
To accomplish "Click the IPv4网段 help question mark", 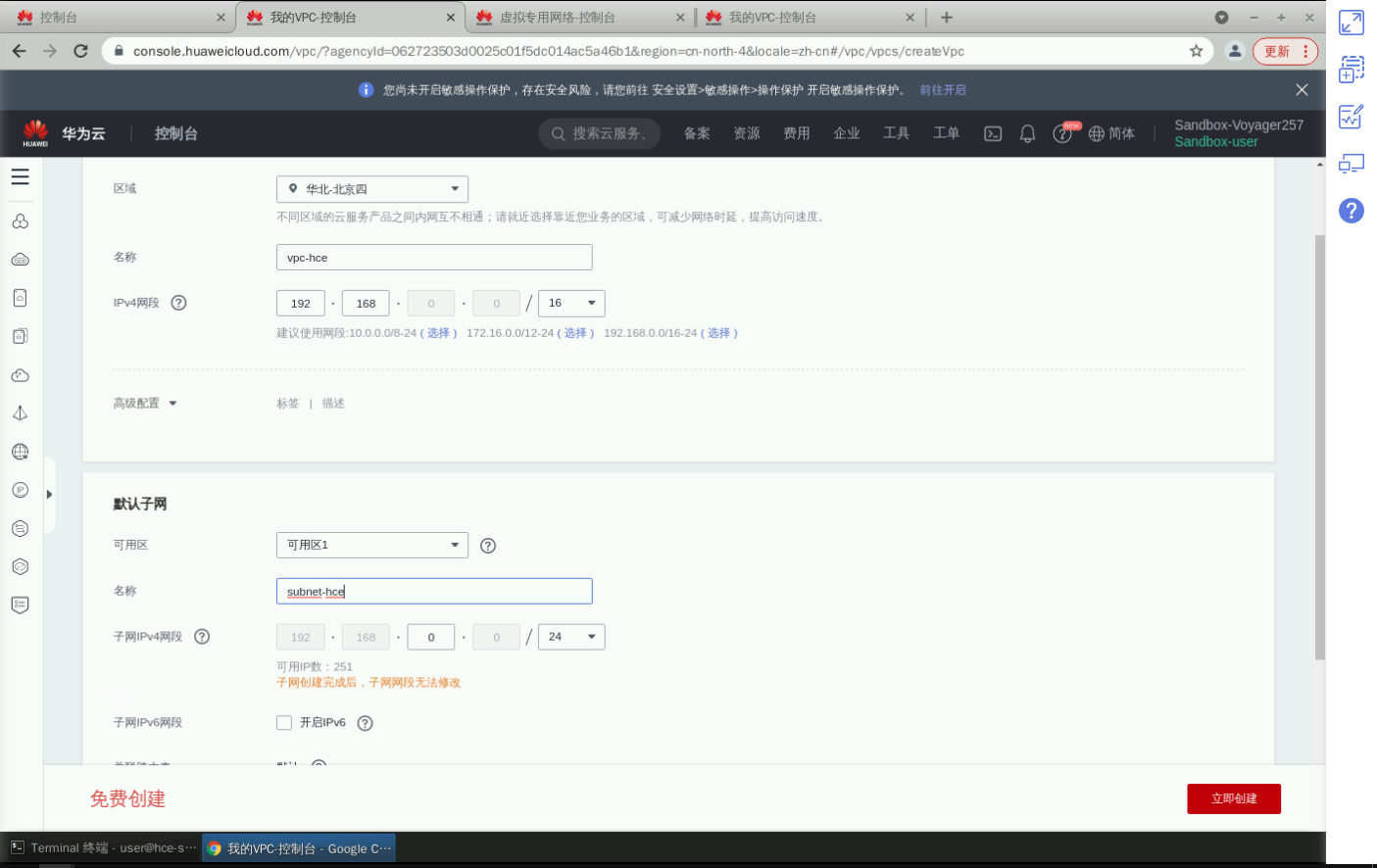I will 178,303.
